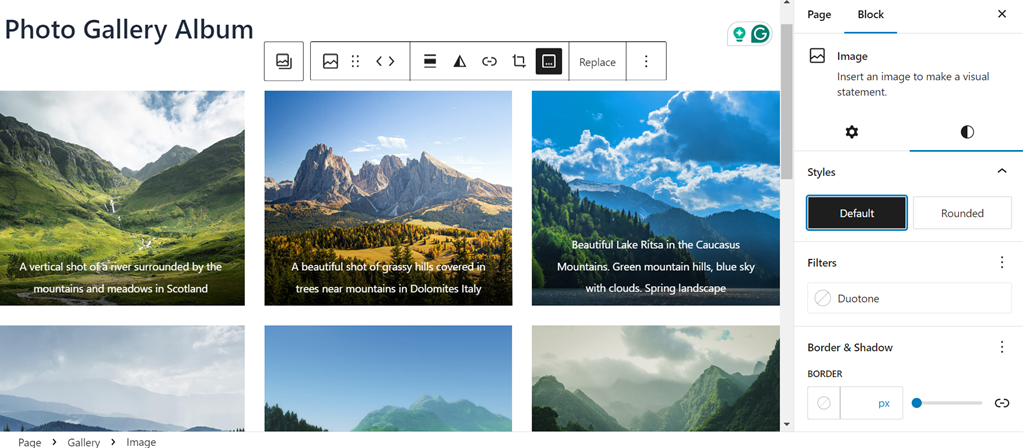Unlink border sides toggle

1001,403
